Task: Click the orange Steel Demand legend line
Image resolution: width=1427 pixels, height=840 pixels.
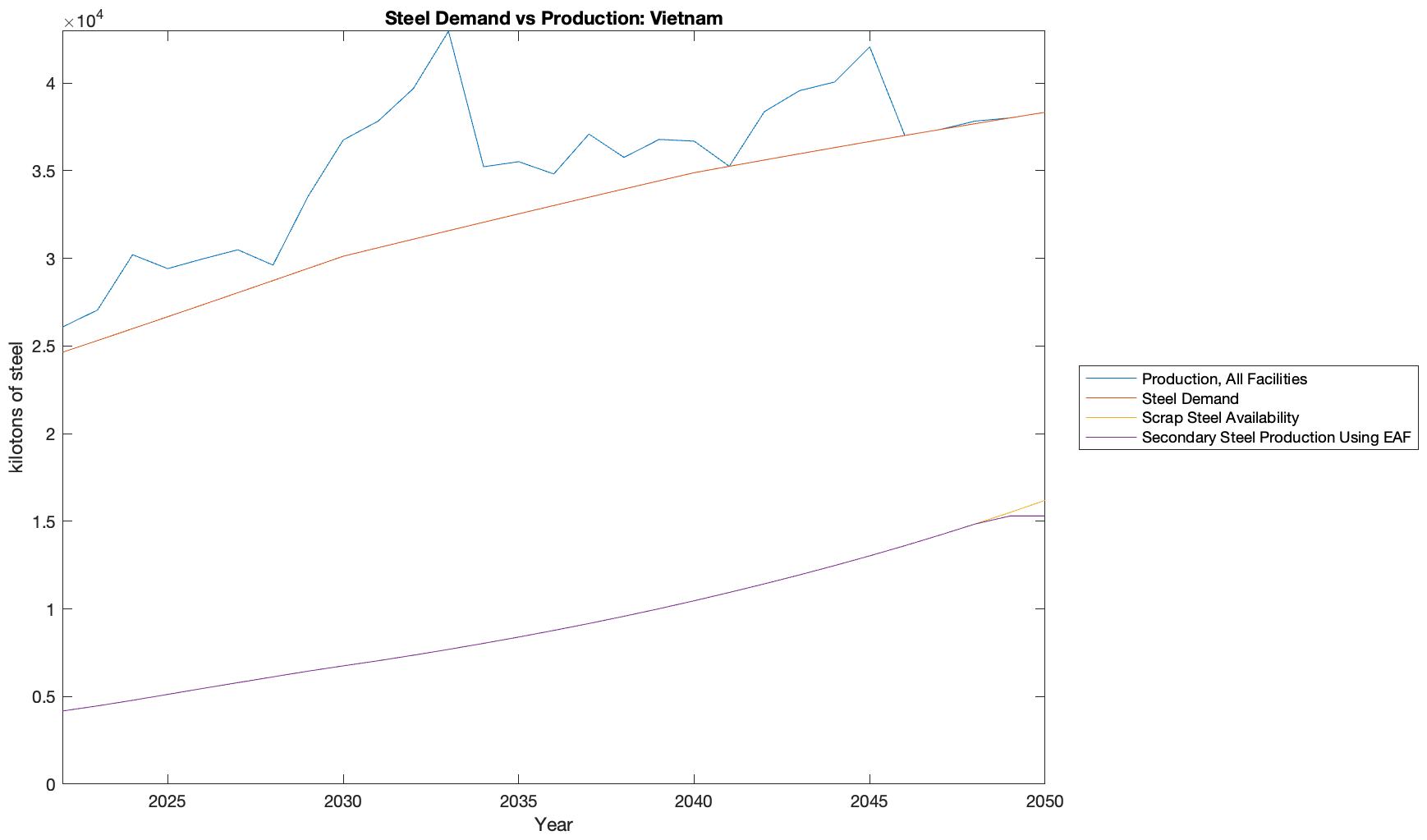Action: coord(1111,398)
